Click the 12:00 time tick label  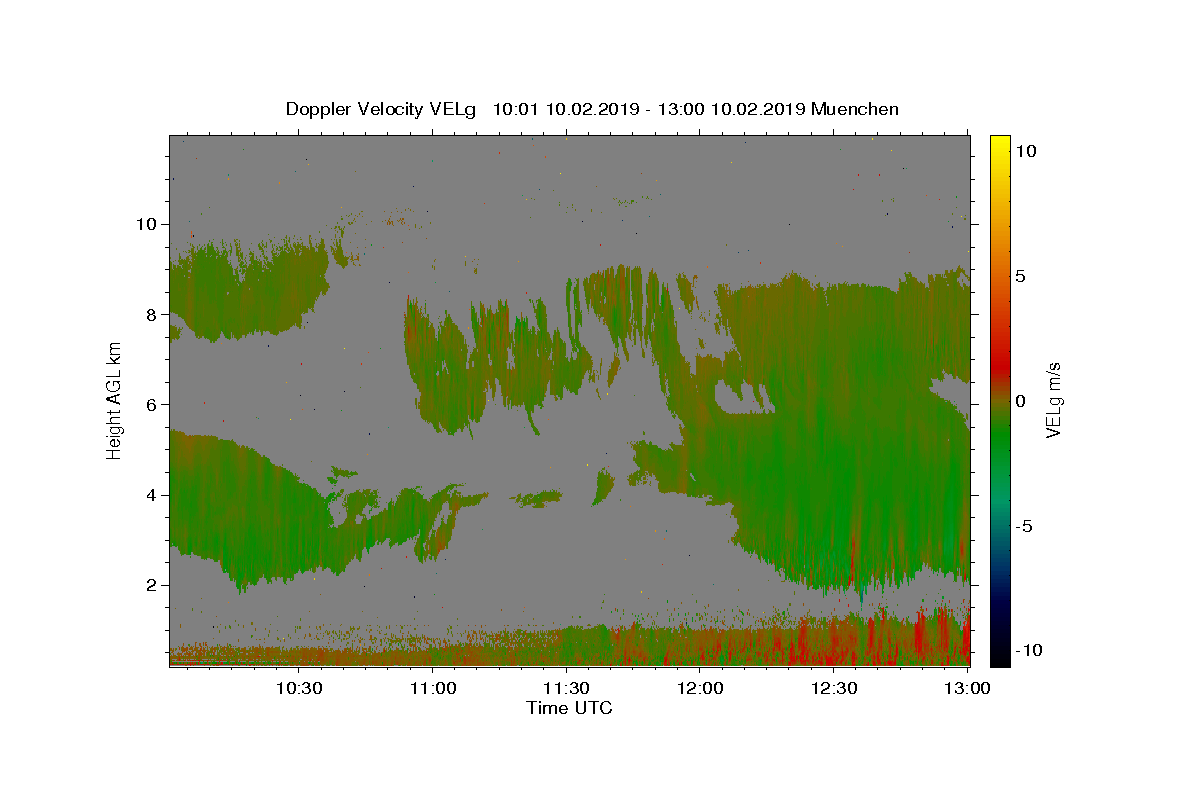point(701,688)
